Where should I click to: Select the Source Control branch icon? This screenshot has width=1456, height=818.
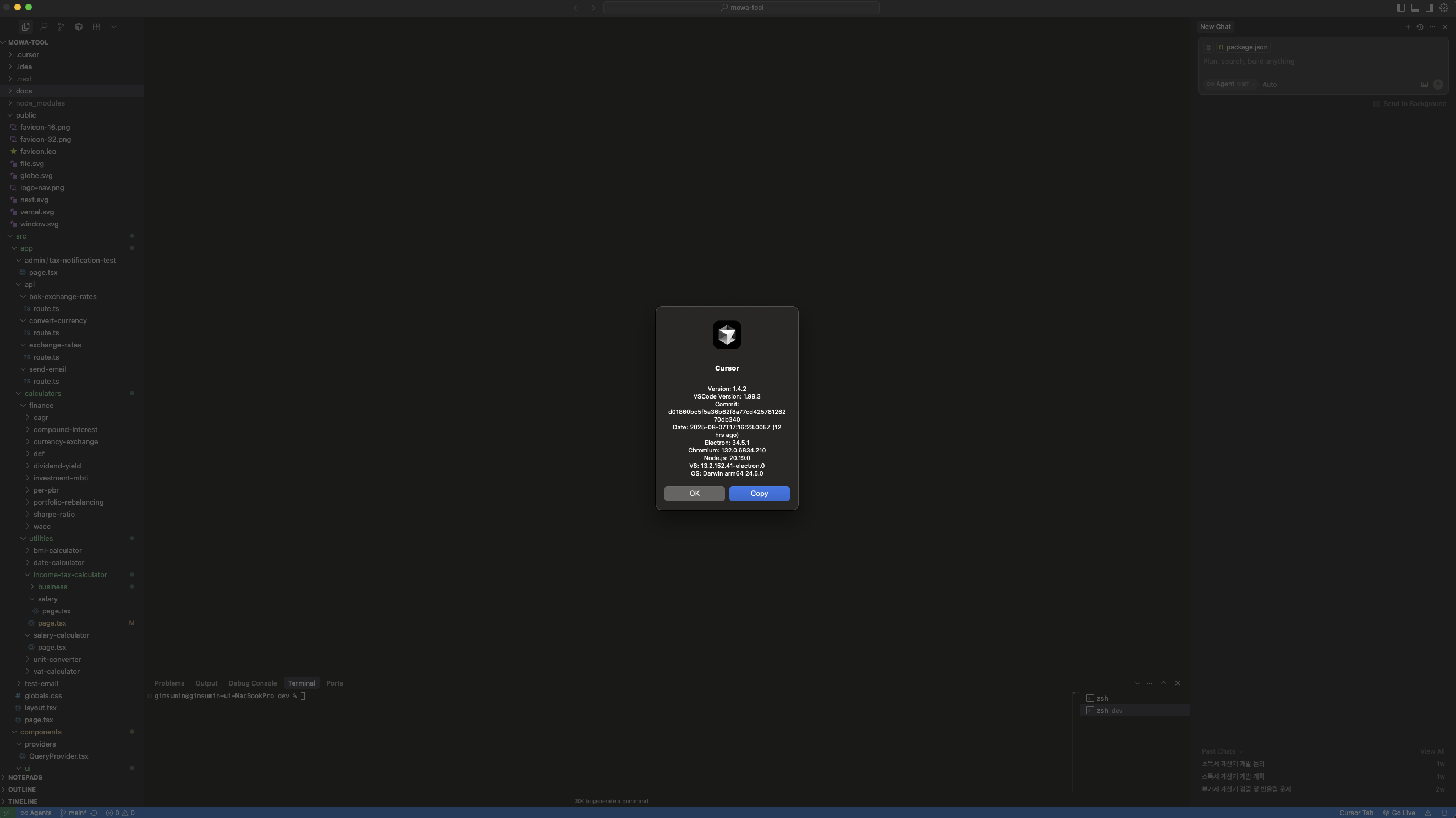[61, 26]
